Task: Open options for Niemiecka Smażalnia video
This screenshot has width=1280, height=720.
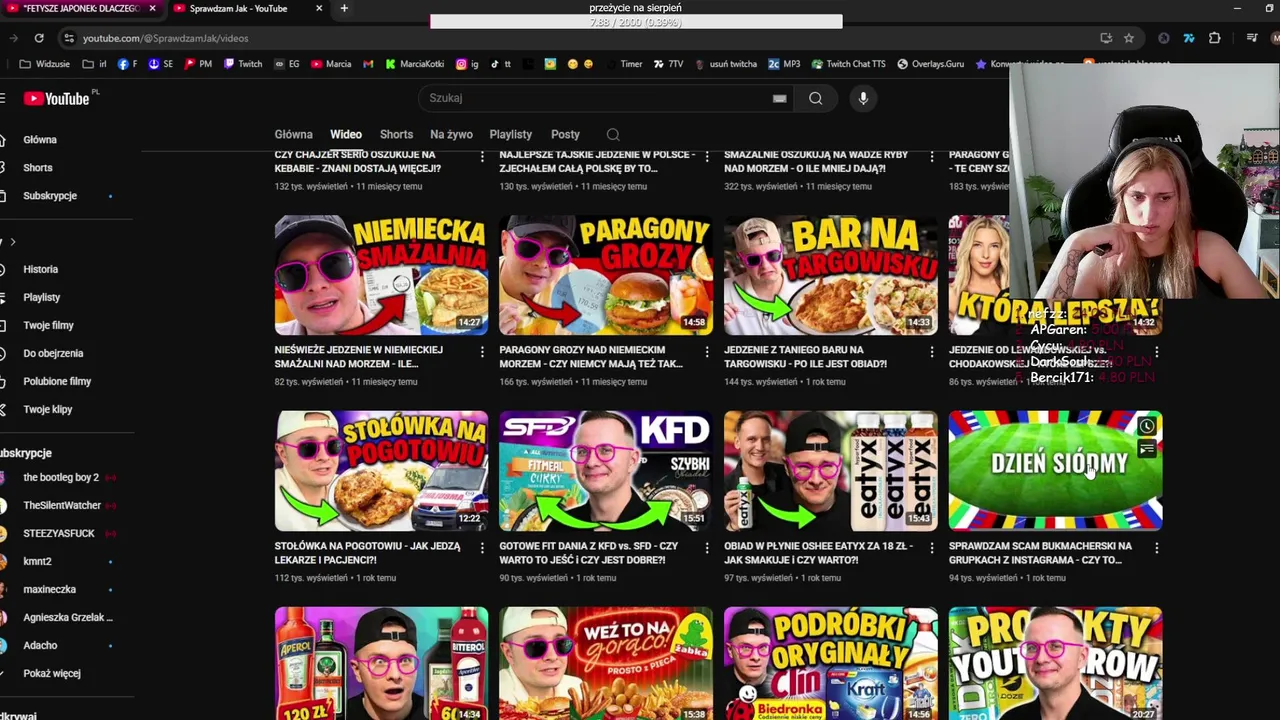Action: coord(482,352)
